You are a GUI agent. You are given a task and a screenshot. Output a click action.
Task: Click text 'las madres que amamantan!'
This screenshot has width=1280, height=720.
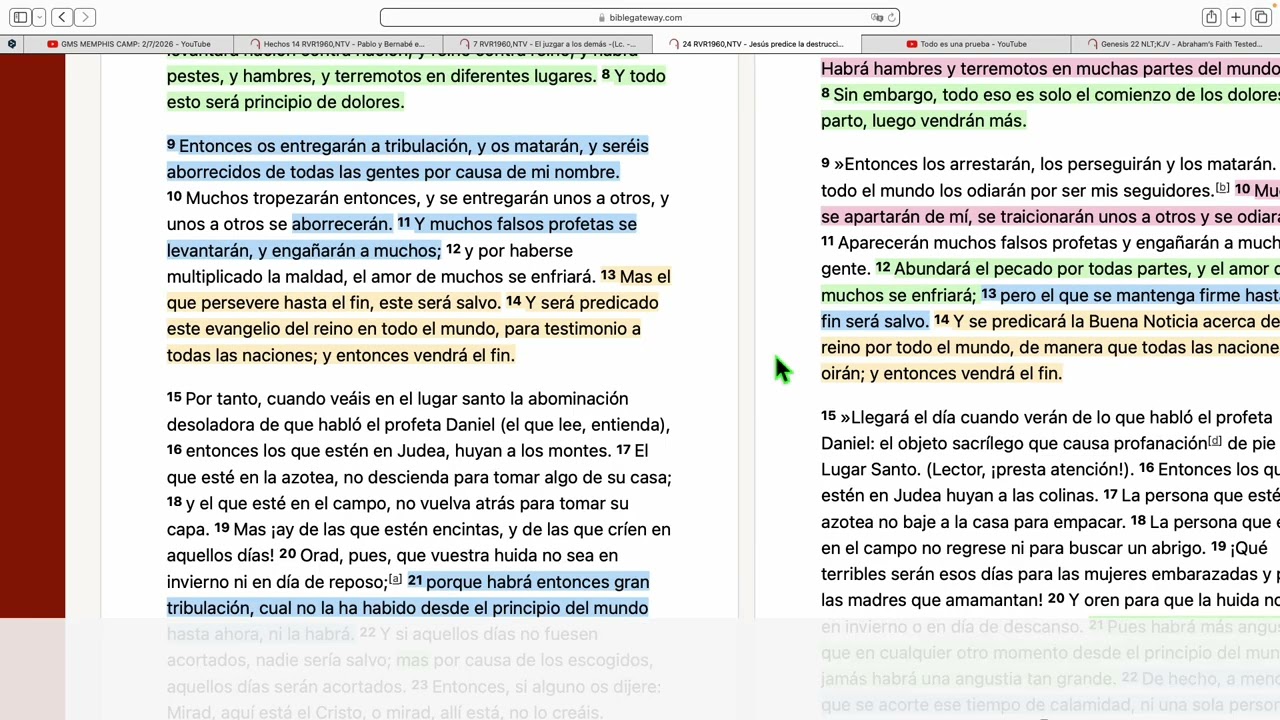932,600
